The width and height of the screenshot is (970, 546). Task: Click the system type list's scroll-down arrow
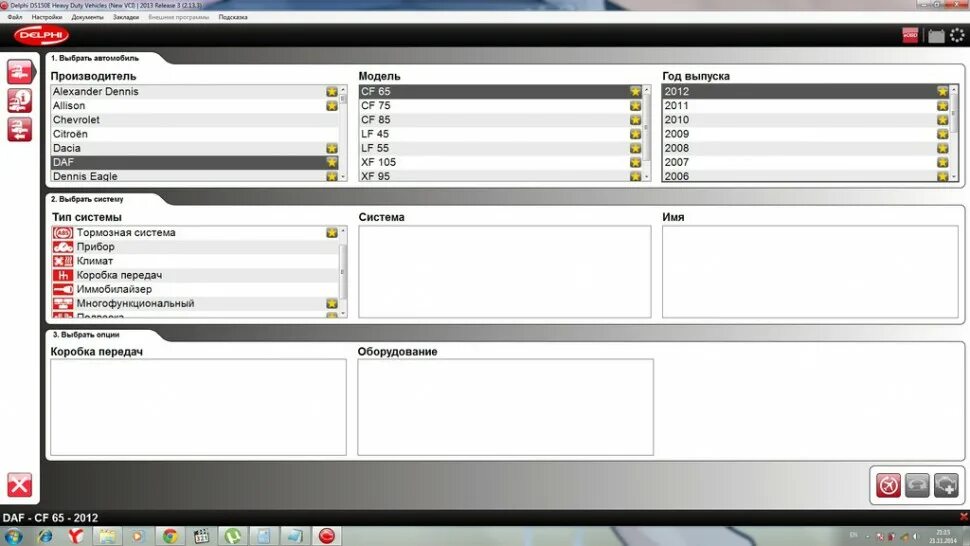tap(343, 314)
